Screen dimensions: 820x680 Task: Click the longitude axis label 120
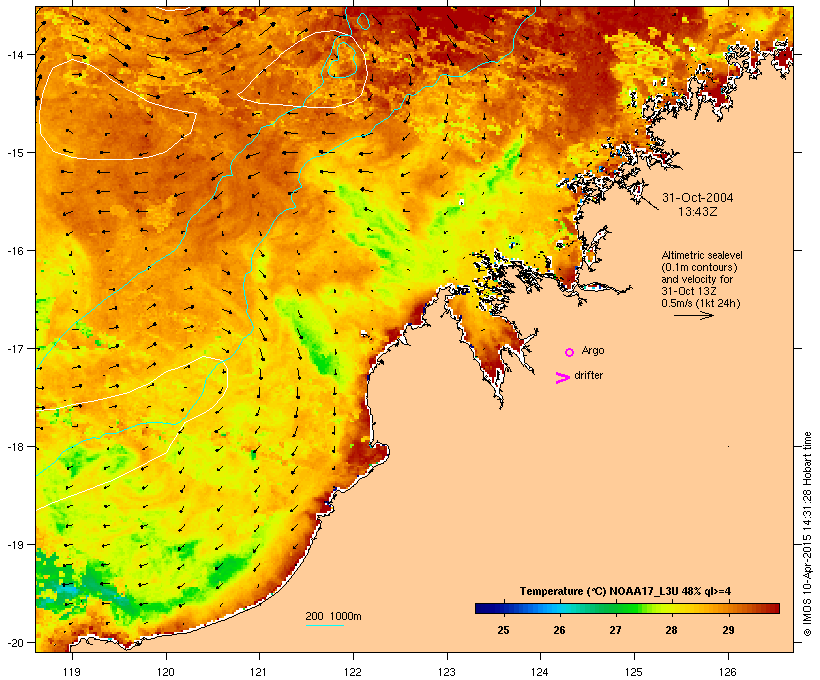pyautogui.click(x=166, y=672)
